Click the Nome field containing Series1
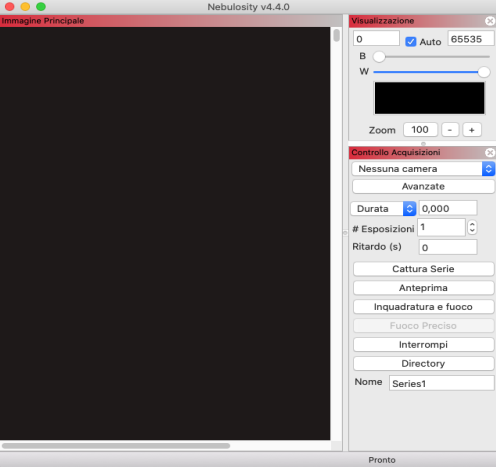Screen dimensions: 496x467 coord(442,383)
